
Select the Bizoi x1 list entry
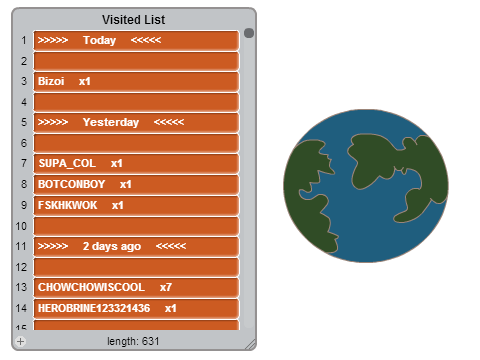[136, 81]
